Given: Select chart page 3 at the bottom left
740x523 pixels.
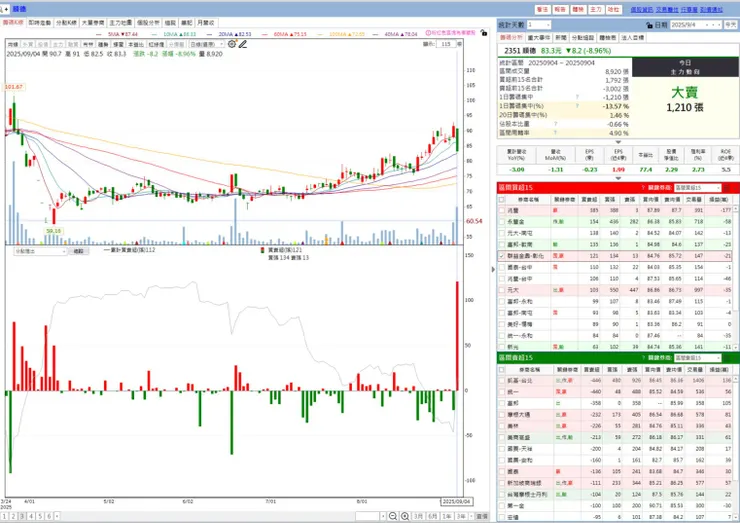Looking at the screenshot, I should pyautogui.click(x=22, y=516).
